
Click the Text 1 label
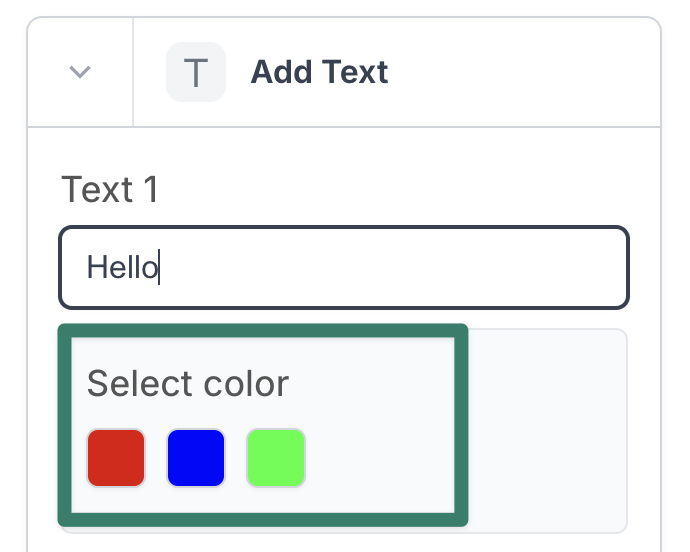click(110, 189)
